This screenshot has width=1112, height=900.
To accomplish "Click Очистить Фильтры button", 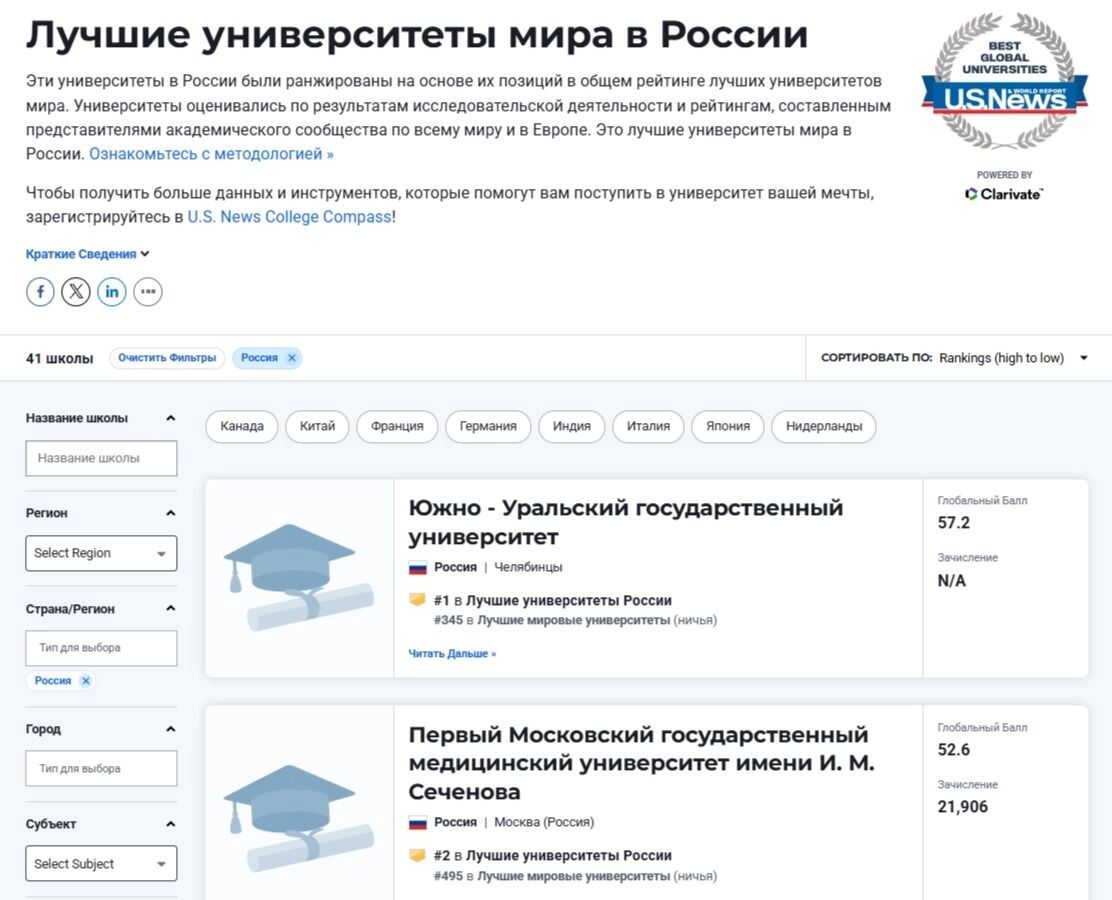I will pyautogui.click(x=167, y=358).
